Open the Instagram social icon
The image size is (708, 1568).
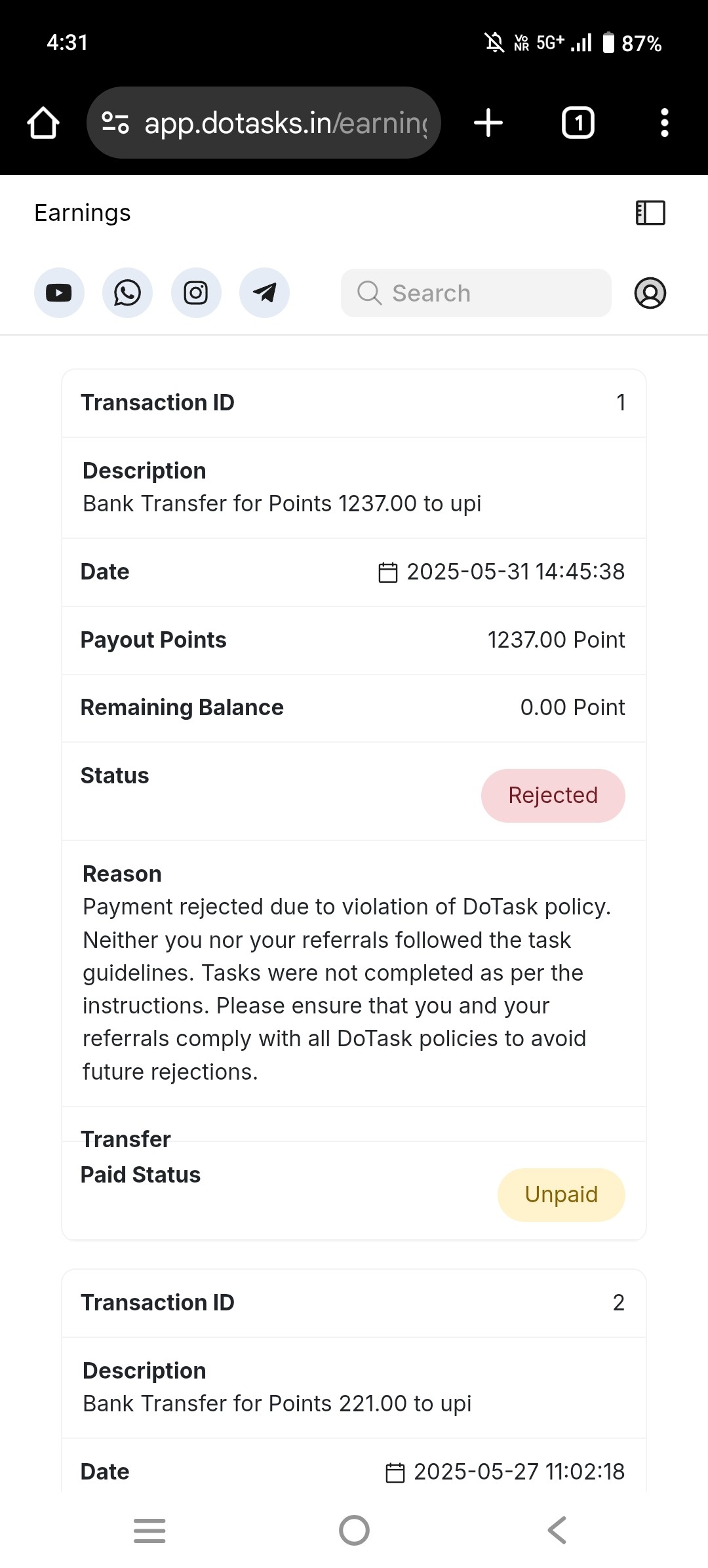(196, 293)
